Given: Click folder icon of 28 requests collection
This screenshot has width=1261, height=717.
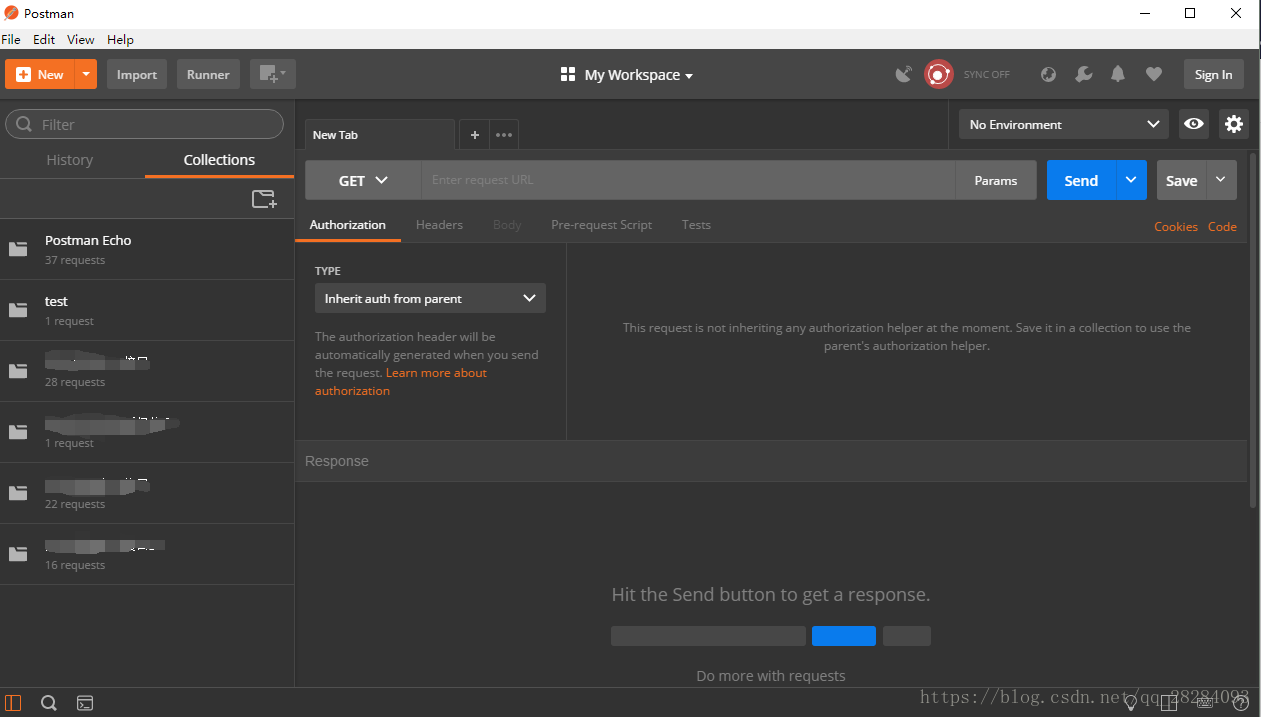Looking at the screenshot, I should 18,371.
